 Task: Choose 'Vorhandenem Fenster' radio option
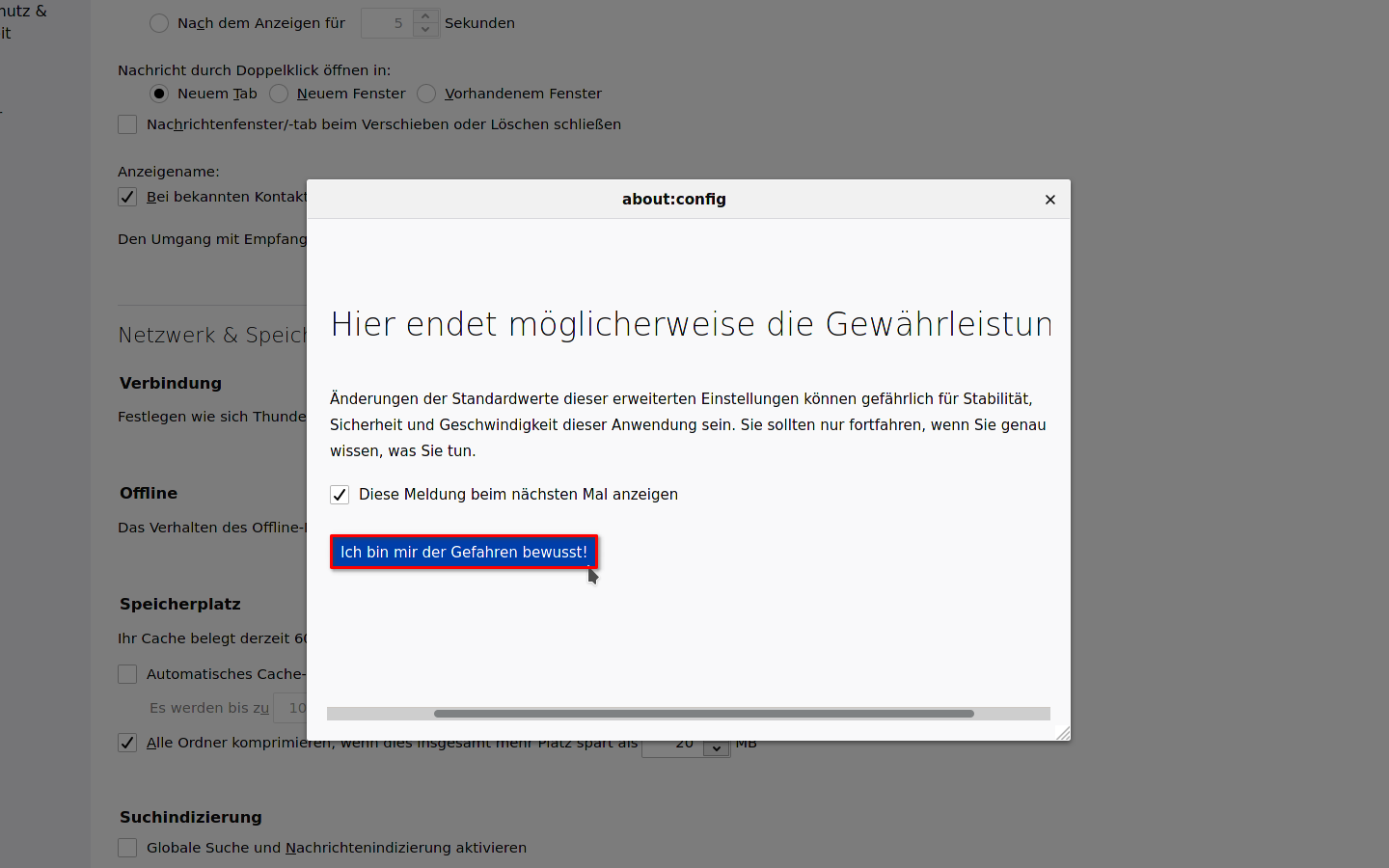coord(426,94)
